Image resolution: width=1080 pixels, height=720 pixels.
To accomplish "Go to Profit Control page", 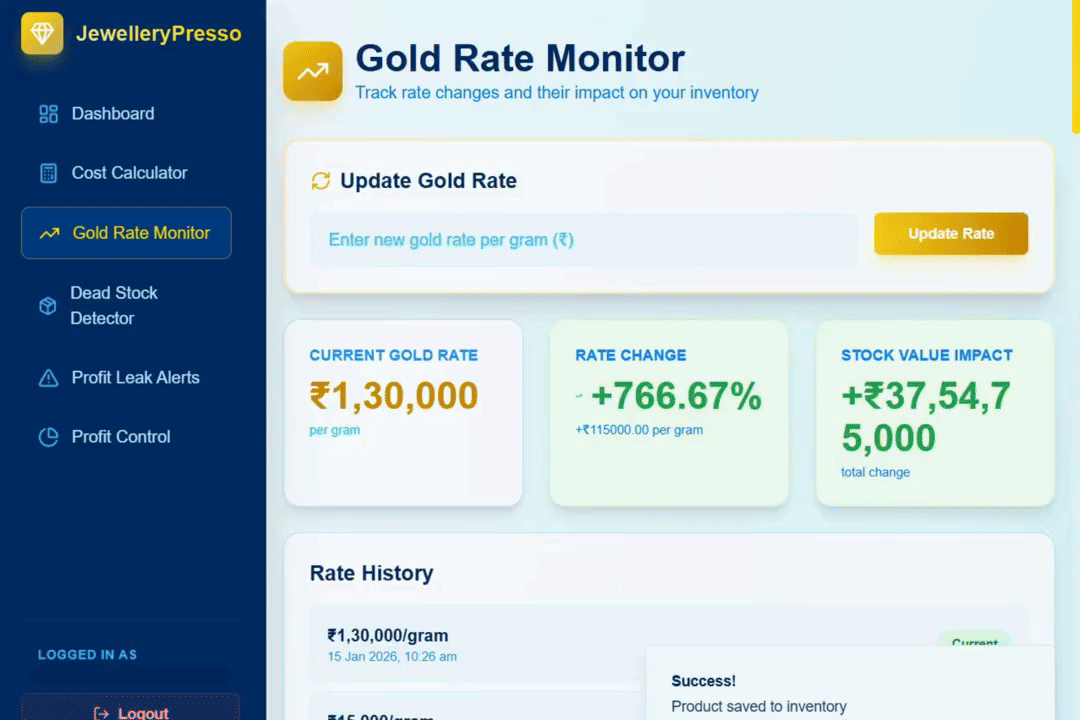I will pos(120,437).
